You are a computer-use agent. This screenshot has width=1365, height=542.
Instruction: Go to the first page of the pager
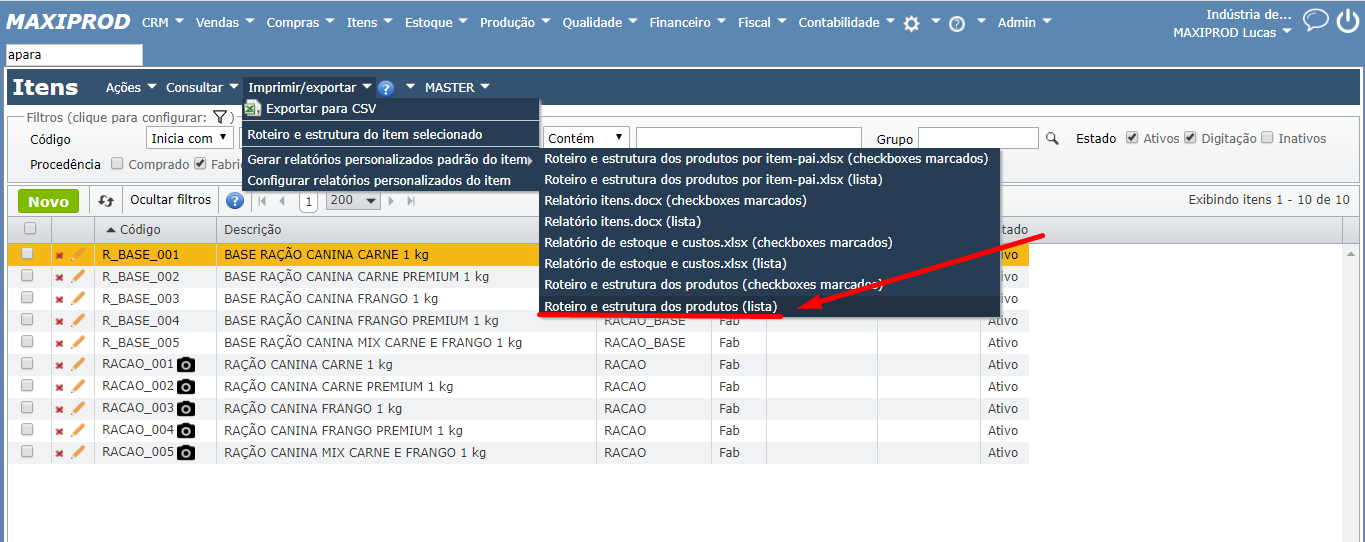click(x=263, y=201)
